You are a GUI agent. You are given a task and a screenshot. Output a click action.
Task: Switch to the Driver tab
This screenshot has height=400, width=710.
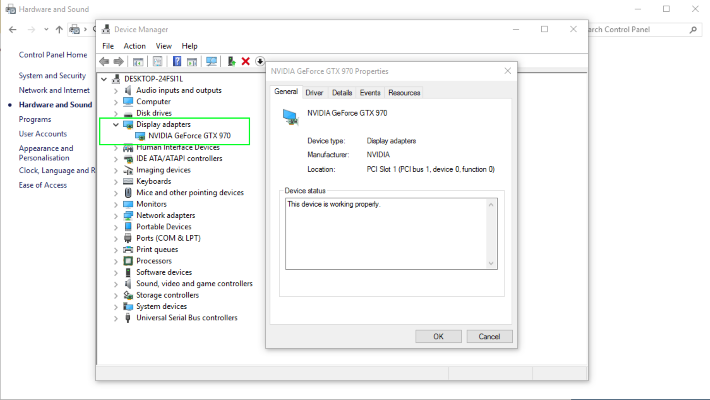pyautogui.click(x=314, y=93)
